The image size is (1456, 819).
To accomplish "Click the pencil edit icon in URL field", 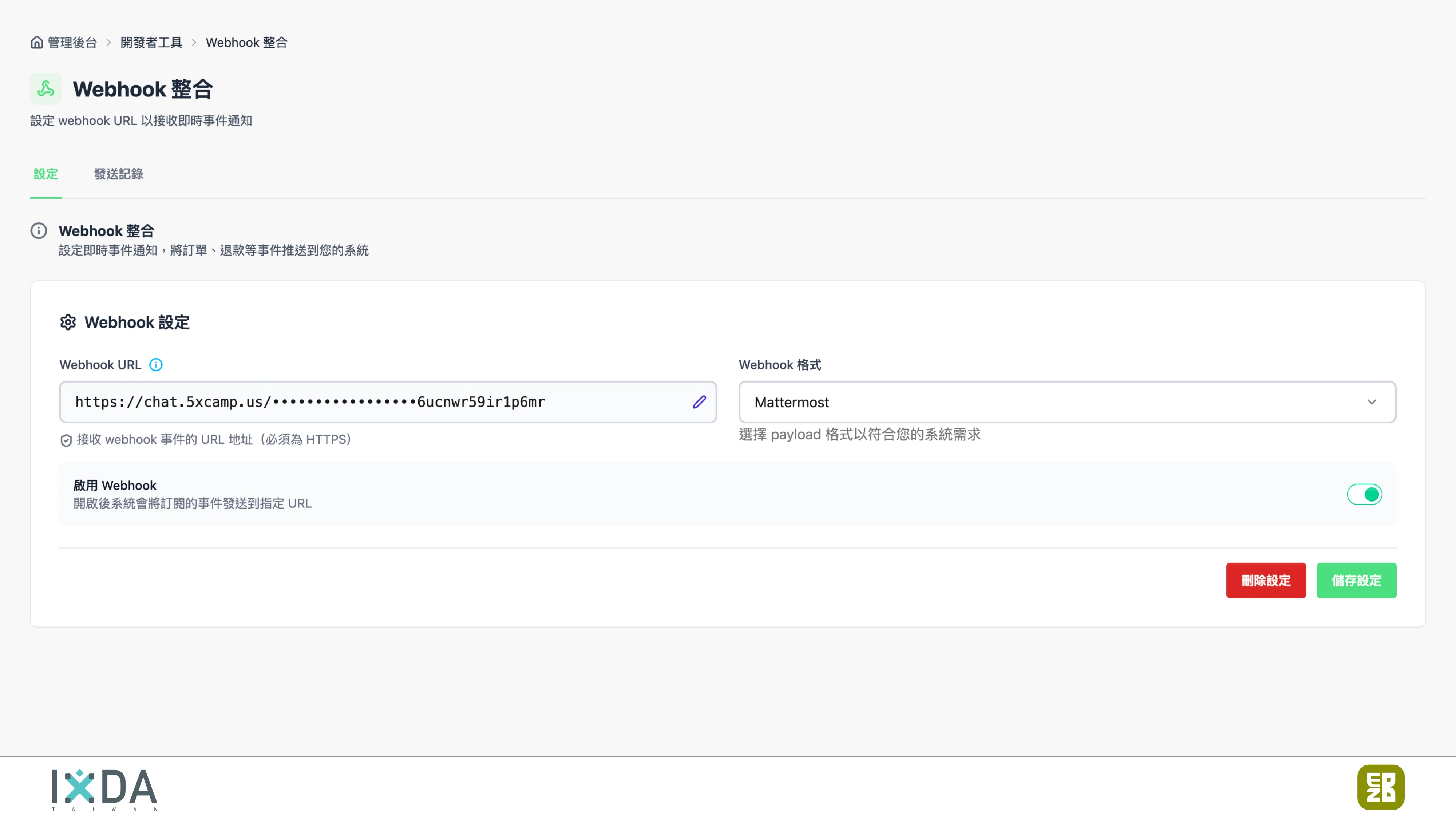I will (x=699, y=402).
